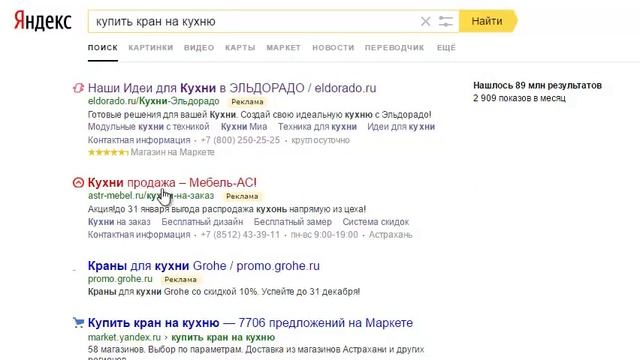Open Краны для кухни Grohe result
The width and height of the screenshot is (640, 360).
point(204,266)
